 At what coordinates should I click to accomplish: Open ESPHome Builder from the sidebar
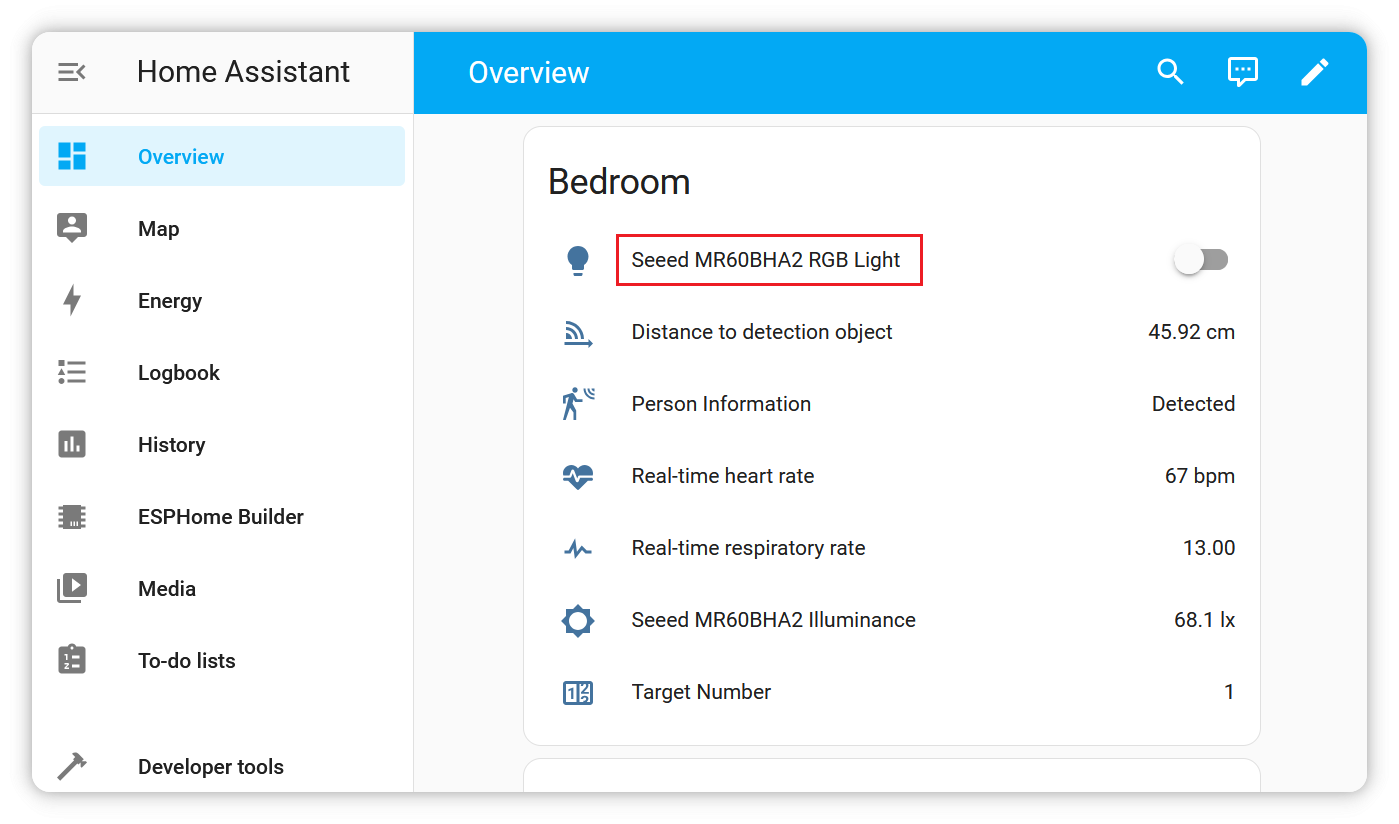tap(222, 516)
